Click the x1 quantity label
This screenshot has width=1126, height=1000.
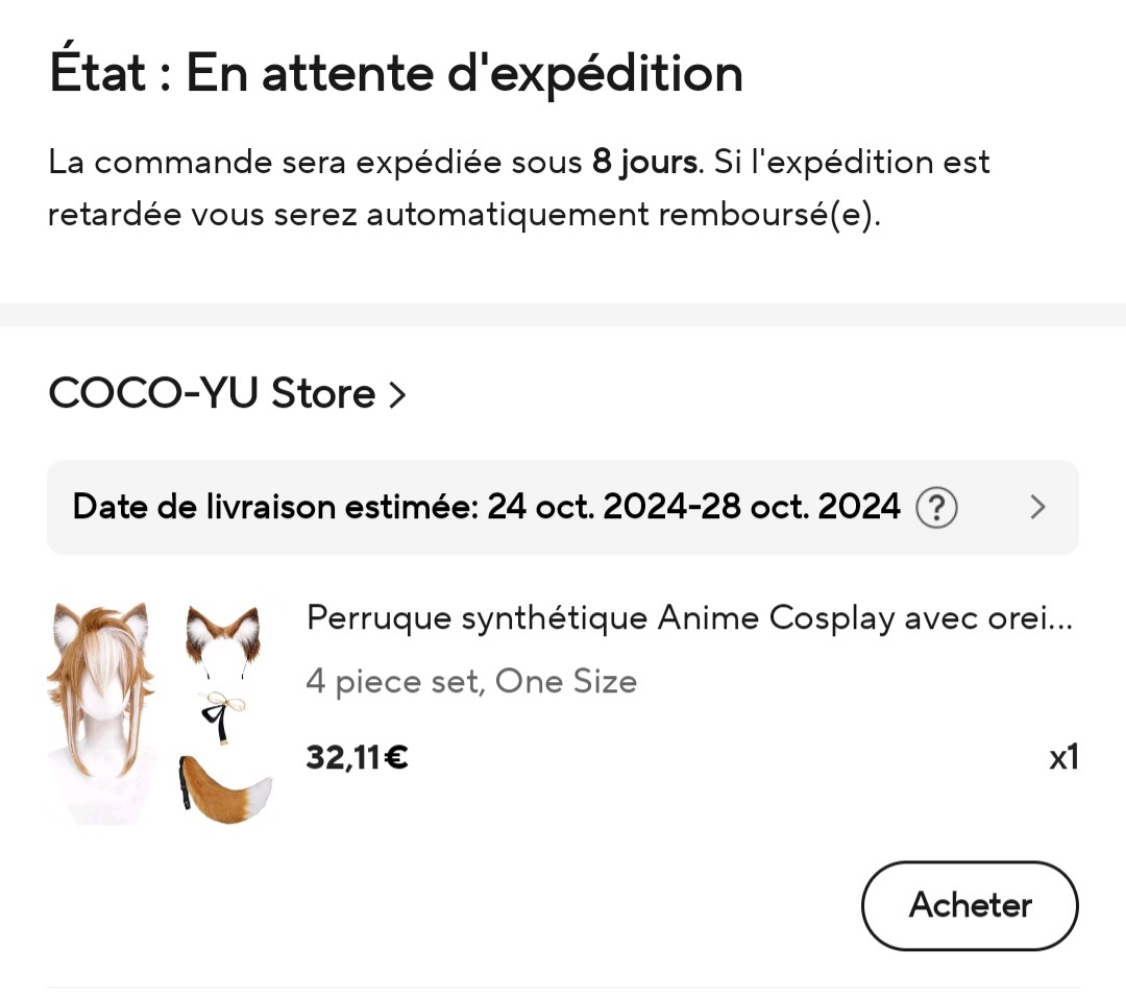click(1063, 758)
